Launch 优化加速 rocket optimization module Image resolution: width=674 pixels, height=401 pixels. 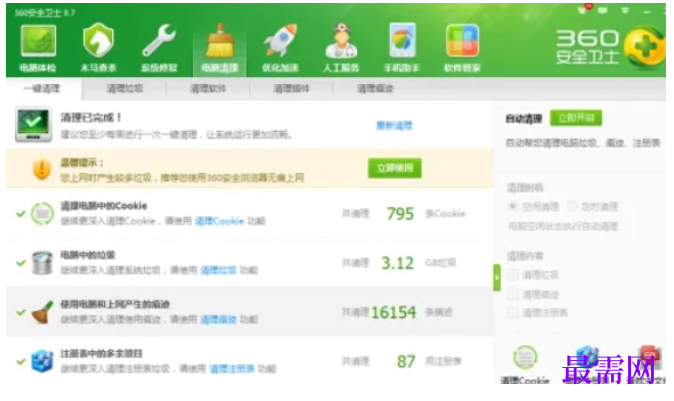coord(280,47)
